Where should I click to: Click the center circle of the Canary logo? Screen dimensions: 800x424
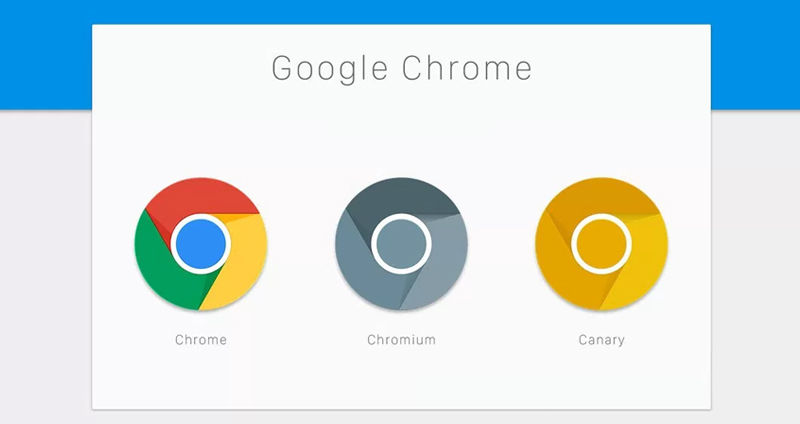(x=602, y=244)
